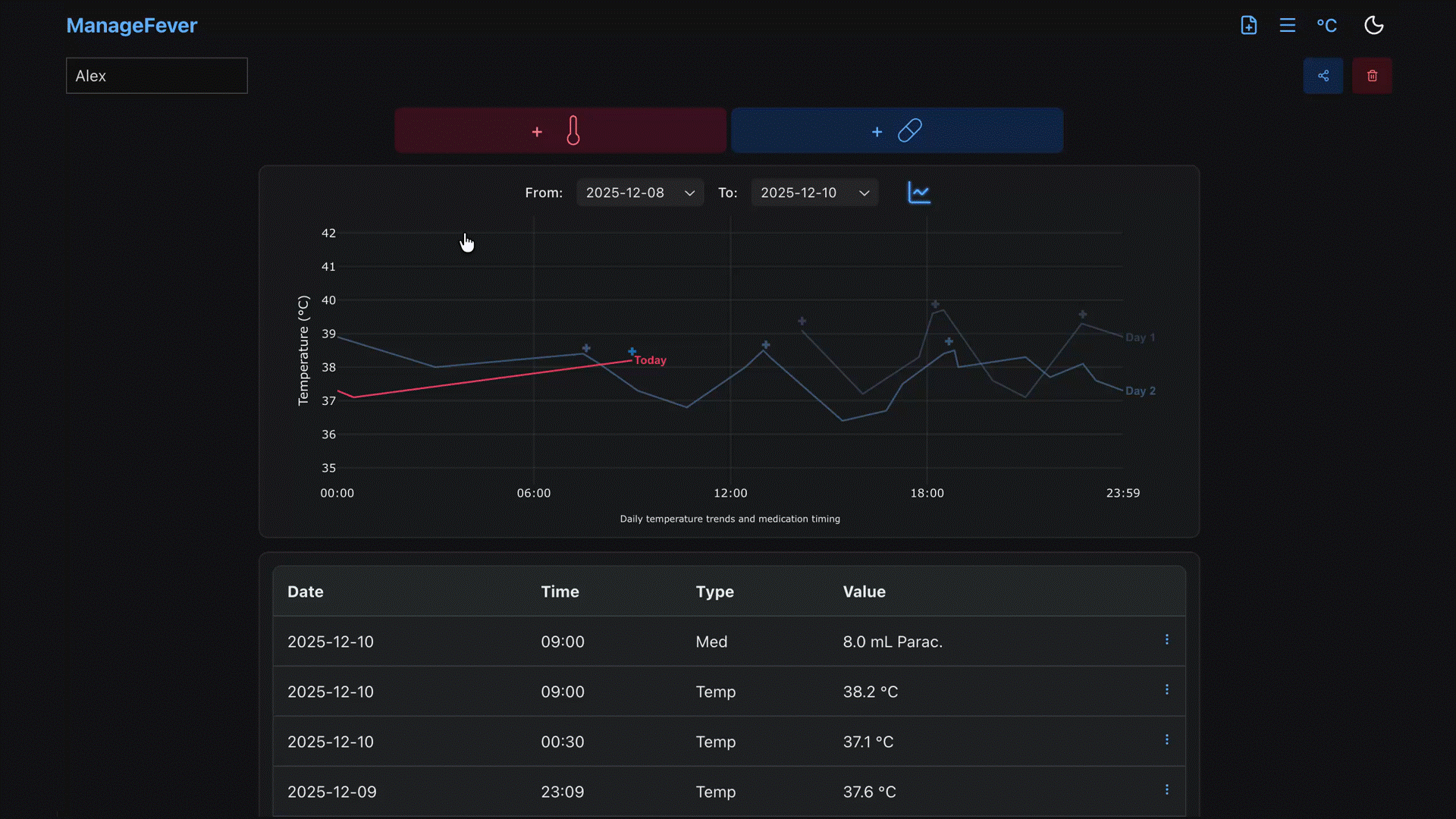Click the share profile icon
This screenshot has height=819, width=1456.
pos(1323,76)
